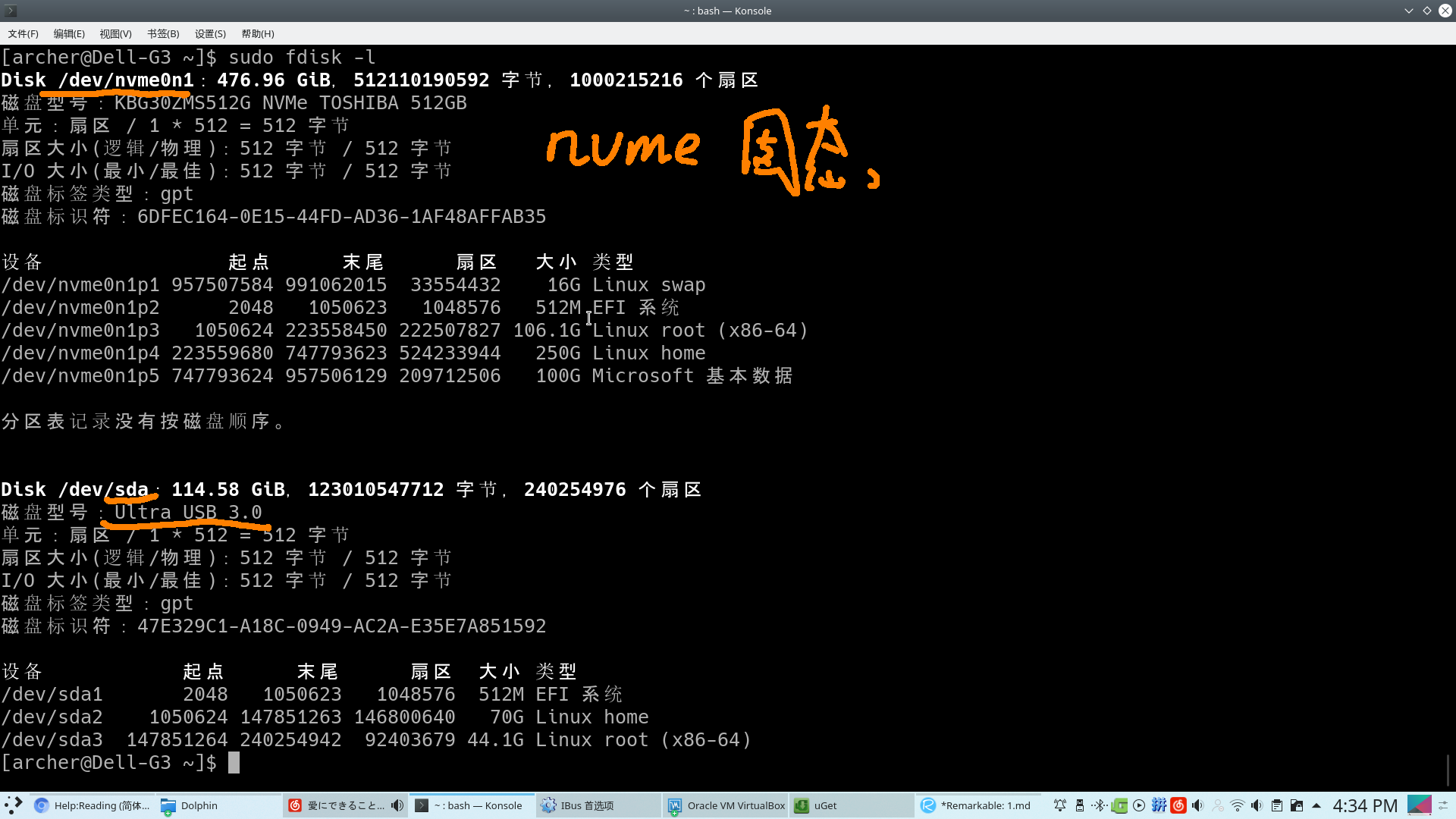Open the second audio volume tray icon

click(1257, 805)
